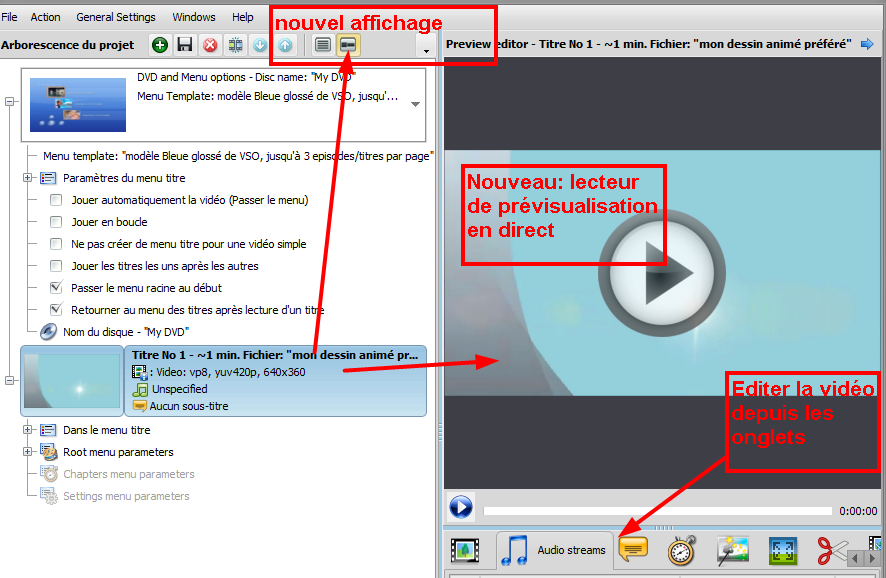Viewport: 886px width, 578px height.
Task: Open the General Settings menu
Action: click(x=116, y=17)
